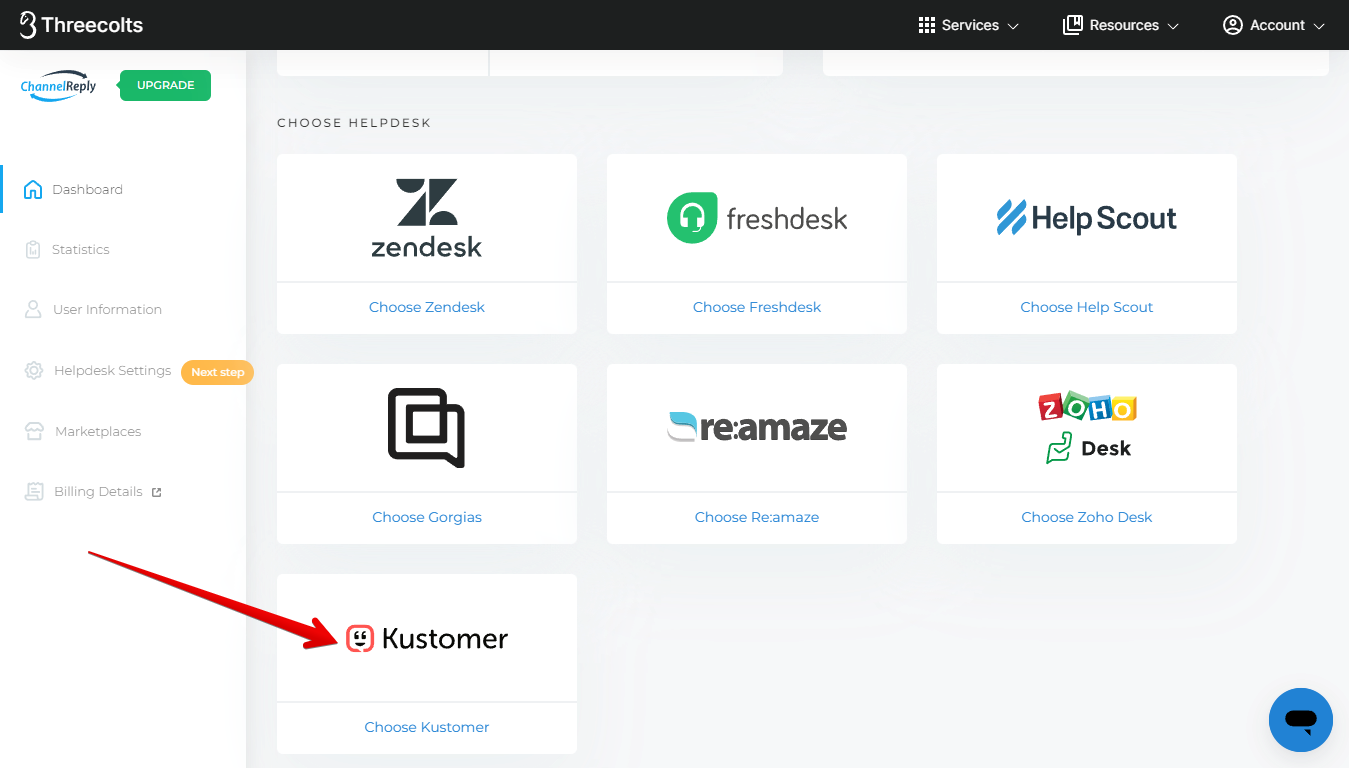
Task: Click the Choose Freshdesk link
Action: 757,307
